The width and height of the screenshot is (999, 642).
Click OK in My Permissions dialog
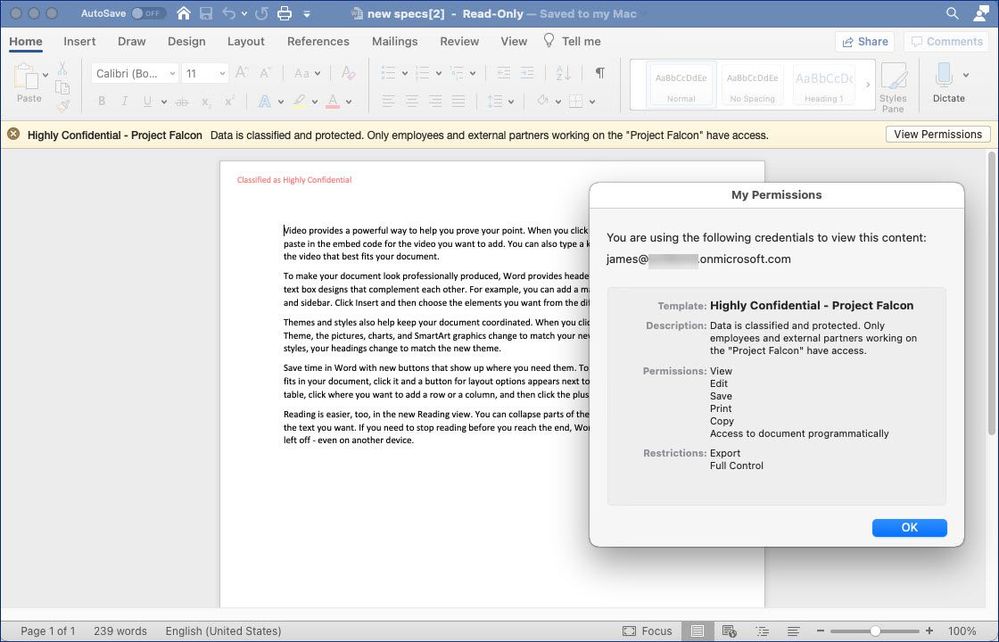coord(909,527)
